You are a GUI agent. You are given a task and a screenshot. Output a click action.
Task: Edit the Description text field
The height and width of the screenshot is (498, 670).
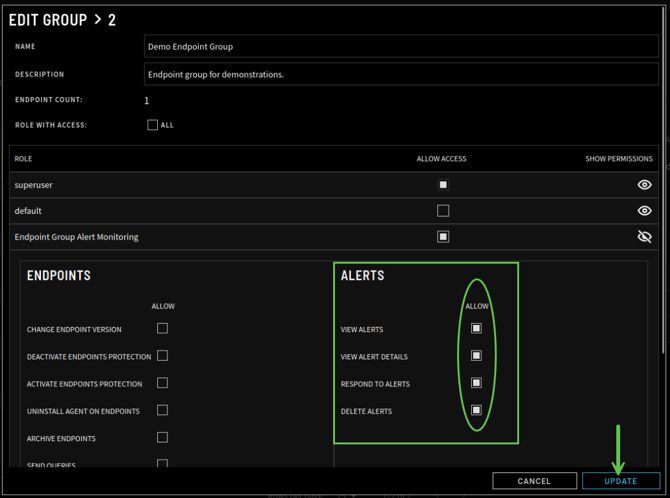[x=400, y=74]
